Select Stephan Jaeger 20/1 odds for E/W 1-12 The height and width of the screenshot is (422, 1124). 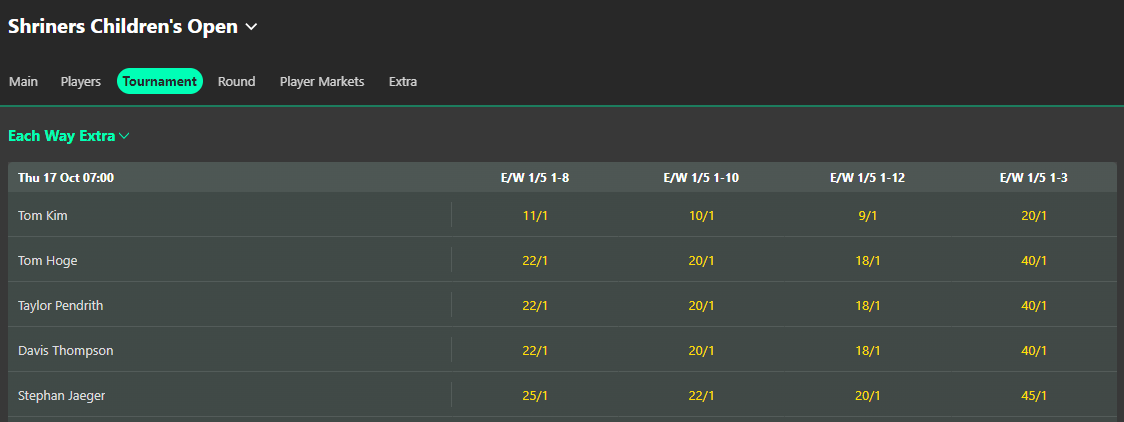(867, 395)
